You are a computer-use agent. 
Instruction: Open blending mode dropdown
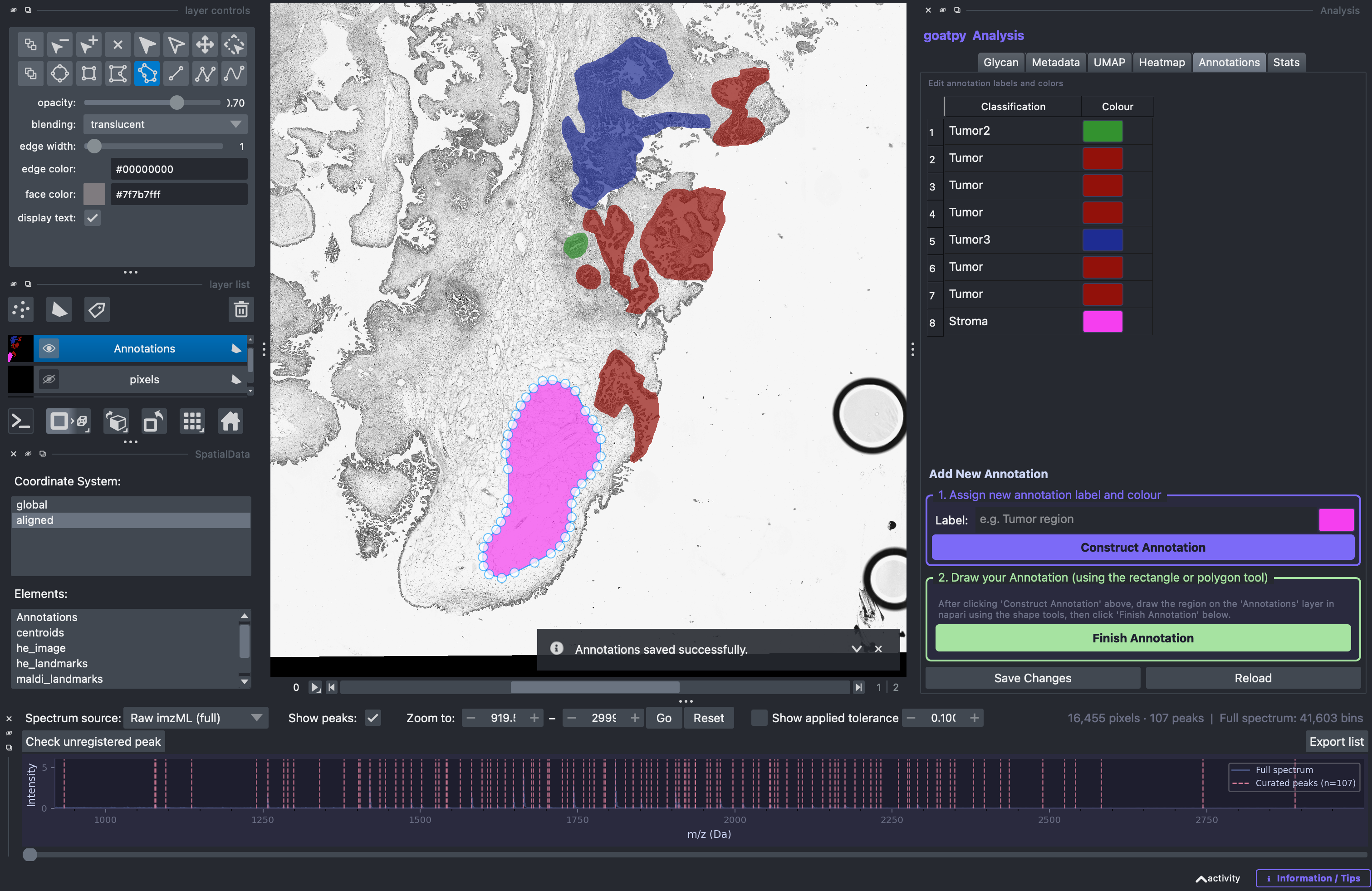pyautogui.click(x=166, y=124)
